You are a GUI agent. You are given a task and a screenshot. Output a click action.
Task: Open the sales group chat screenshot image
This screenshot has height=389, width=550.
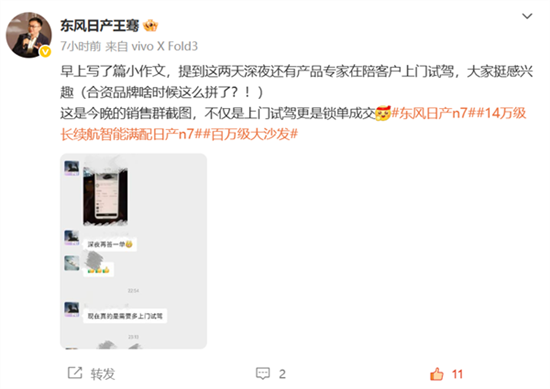133,251
